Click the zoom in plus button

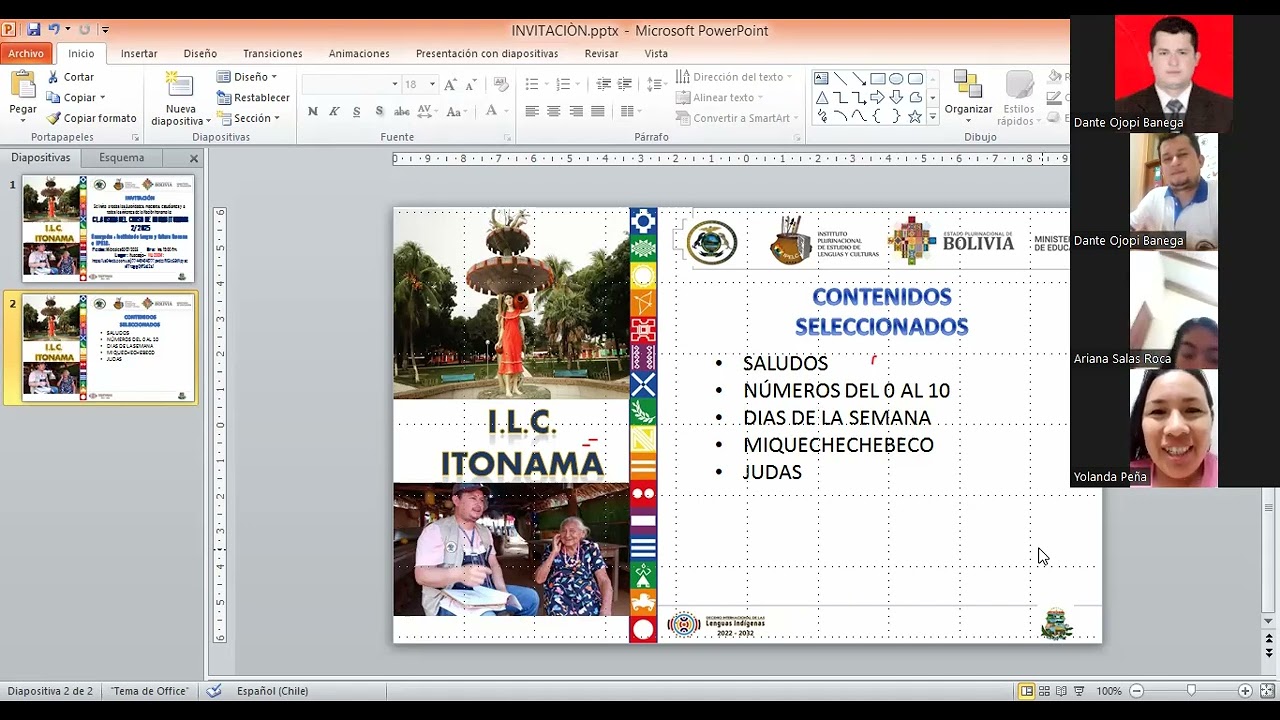click(1245, 691)
